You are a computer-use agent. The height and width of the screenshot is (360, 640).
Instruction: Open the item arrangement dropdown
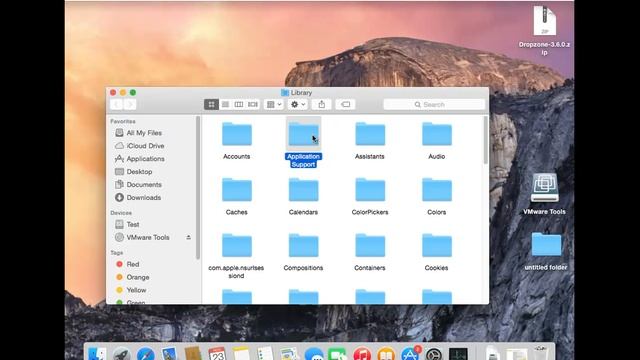273,104
